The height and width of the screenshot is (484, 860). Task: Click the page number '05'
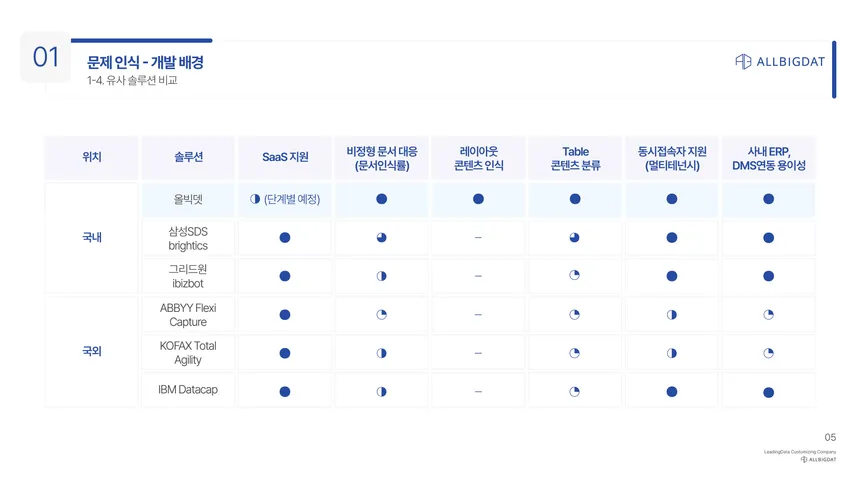click(830, 437)
